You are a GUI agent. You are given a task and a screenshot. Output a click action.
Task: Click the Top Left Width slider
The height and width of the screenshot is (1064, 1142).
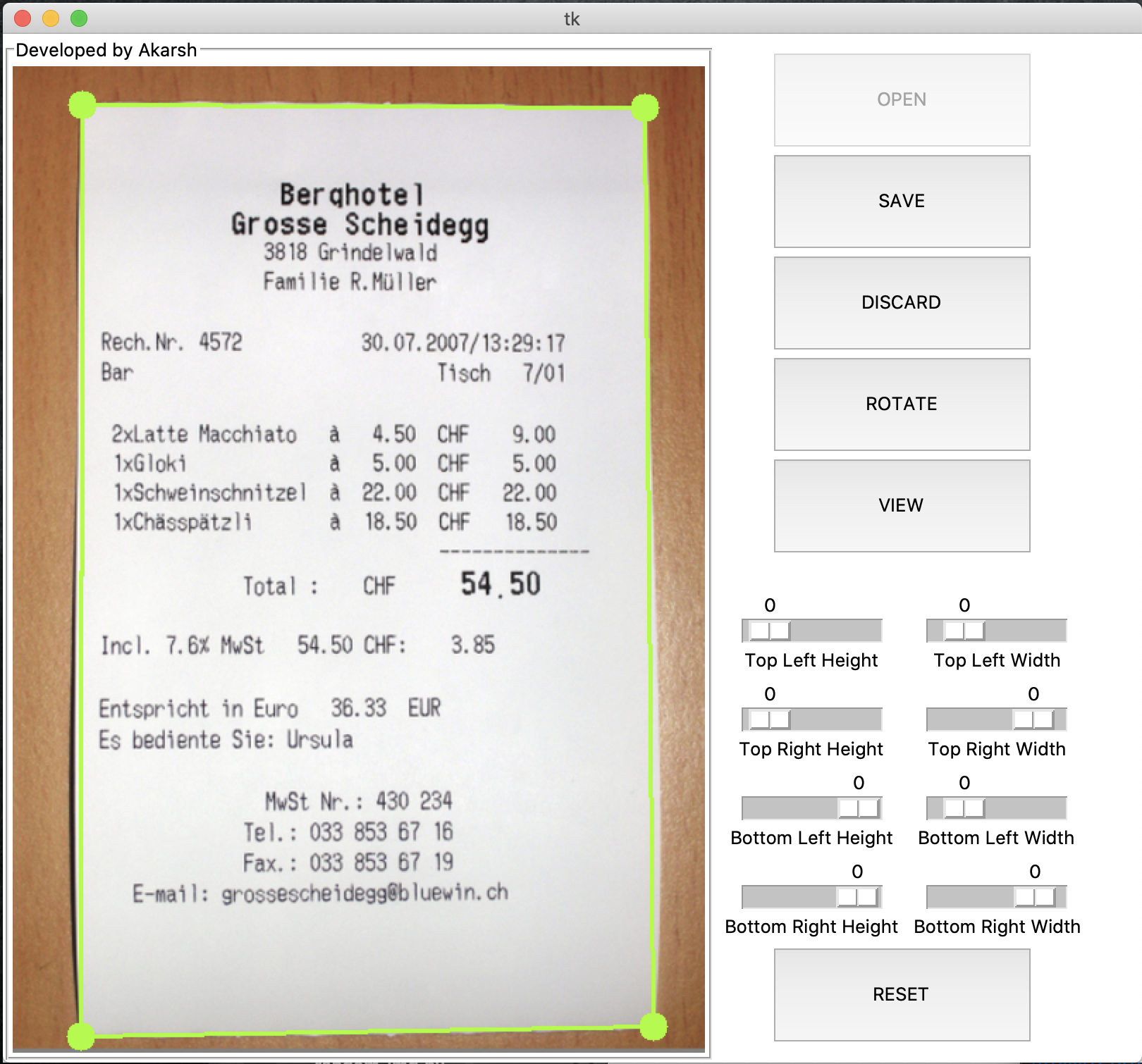(997, 631)
